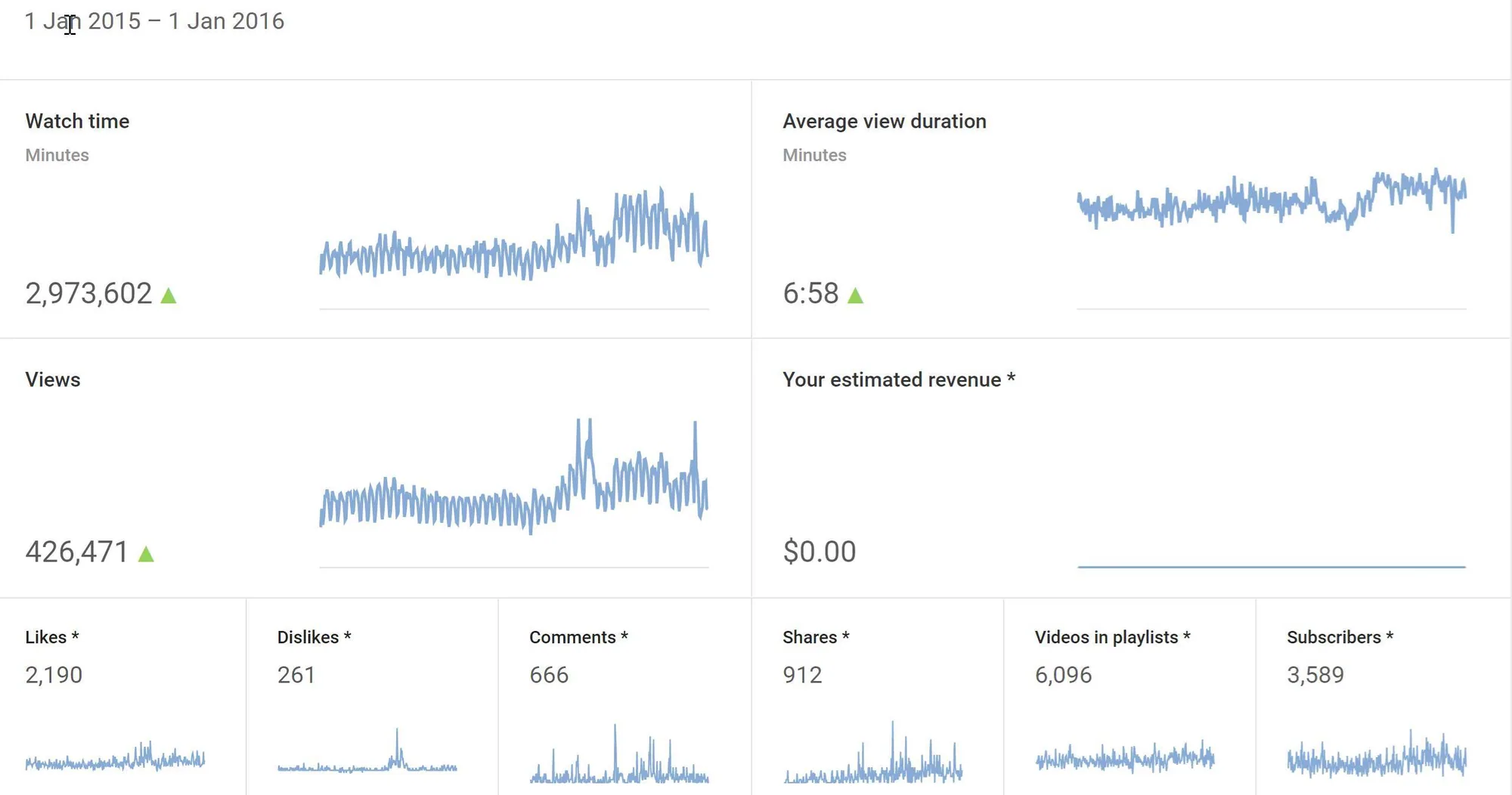Open the Average view duration report
The height and width of the screenshot is (795, 1512).
pos(885,121)
